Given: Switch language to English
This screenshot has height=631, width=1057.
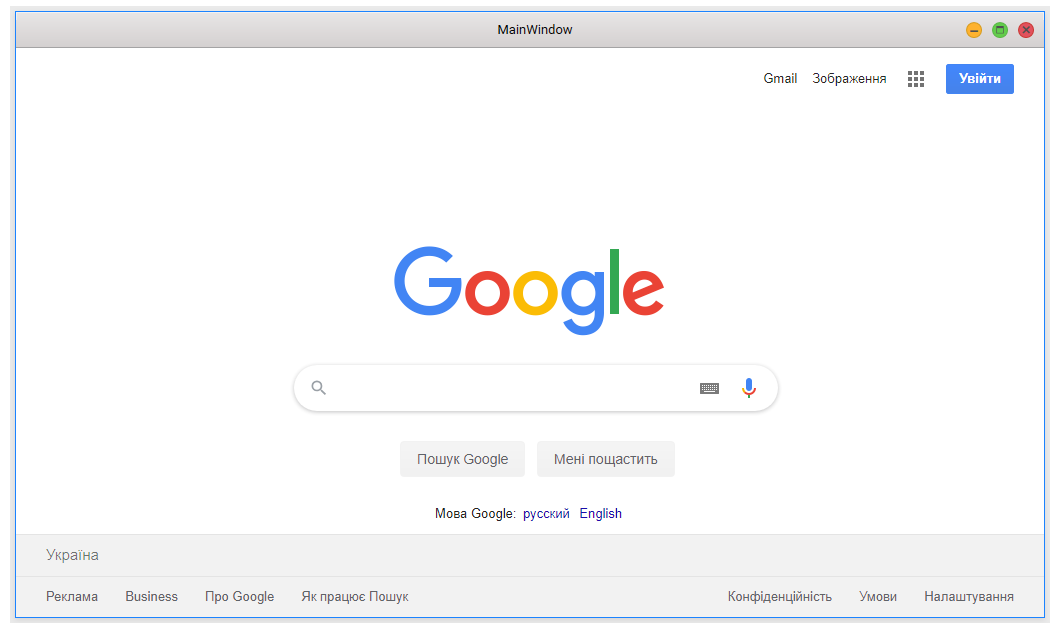Looking at the screenshot, I should [x=601, y=514].
